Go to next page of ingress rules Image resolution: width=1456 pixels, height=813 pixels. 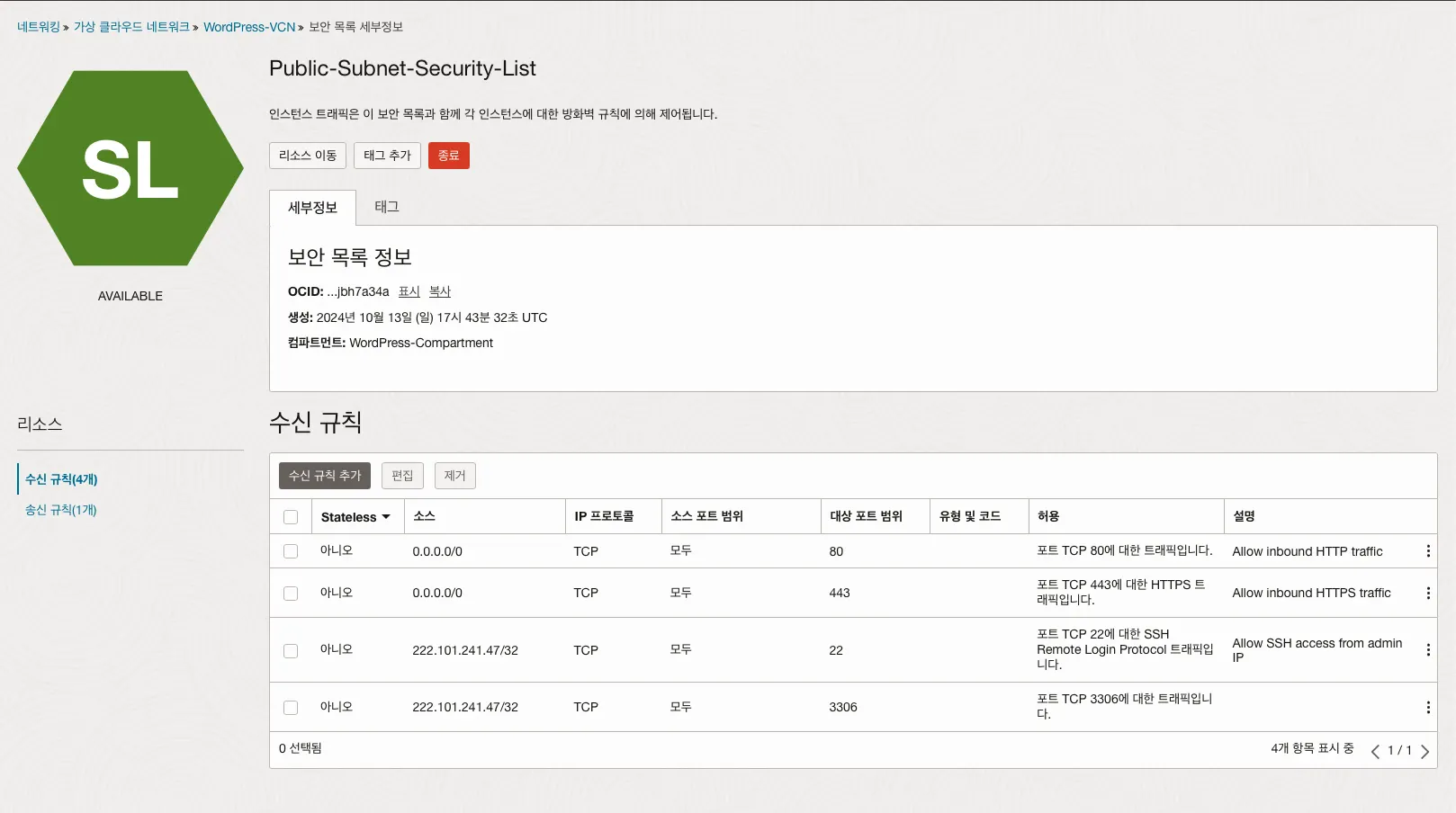1425,752
